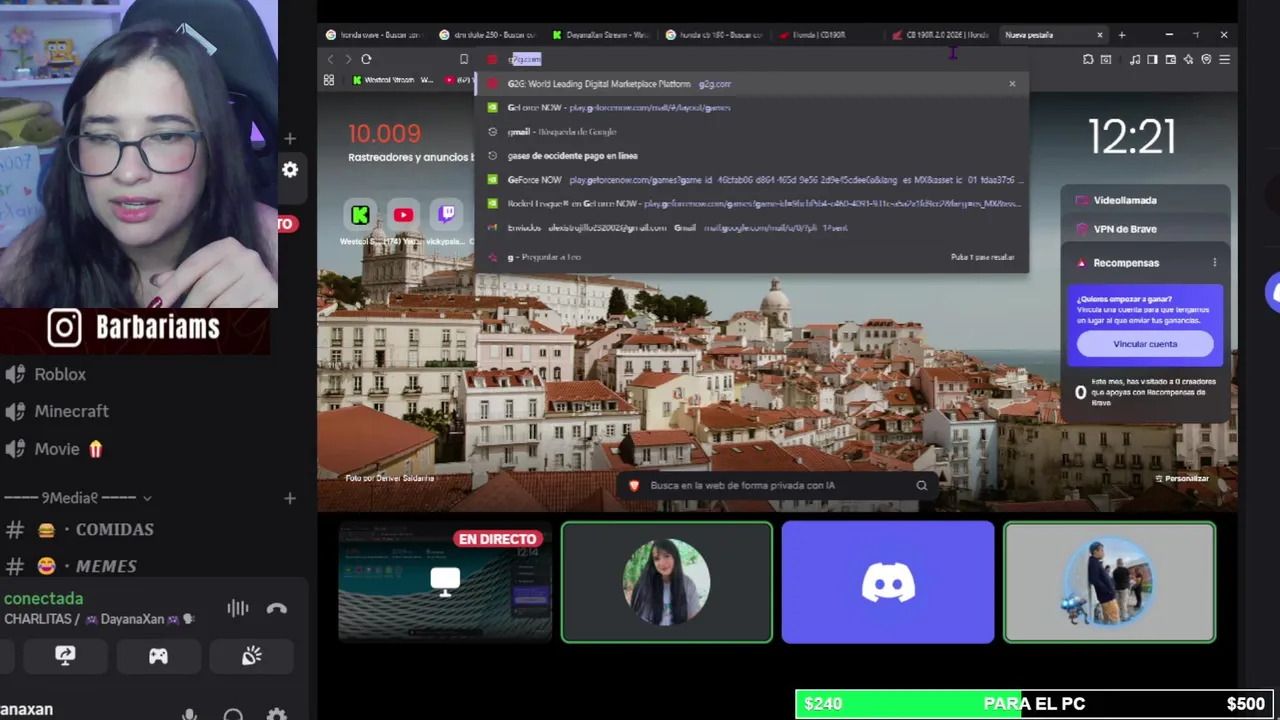This screenshot has height=720, width=1280.
Task: Open the Westcol Stream bookmark
Action: coord(393,80)
